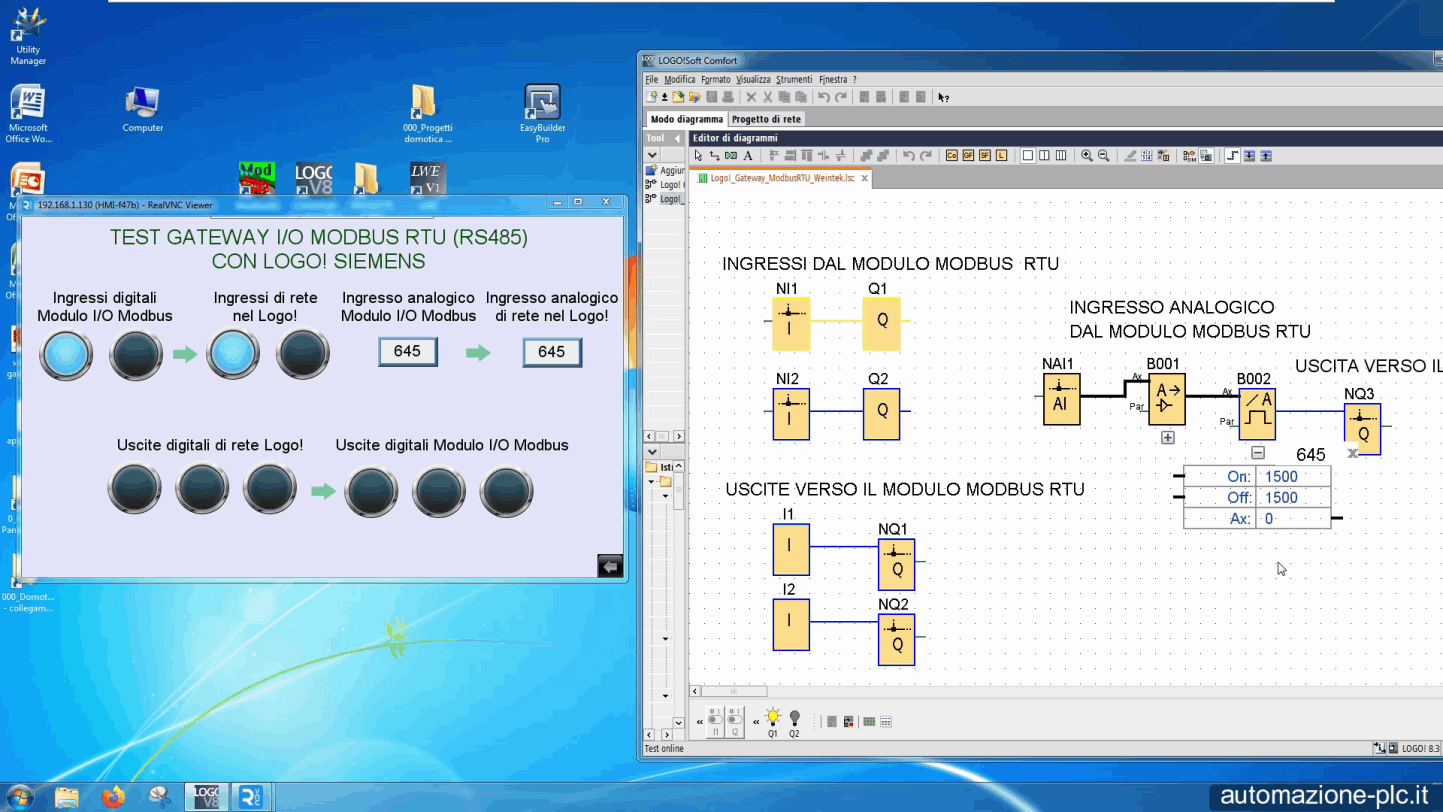Click the green data table icon

[869, 721]
